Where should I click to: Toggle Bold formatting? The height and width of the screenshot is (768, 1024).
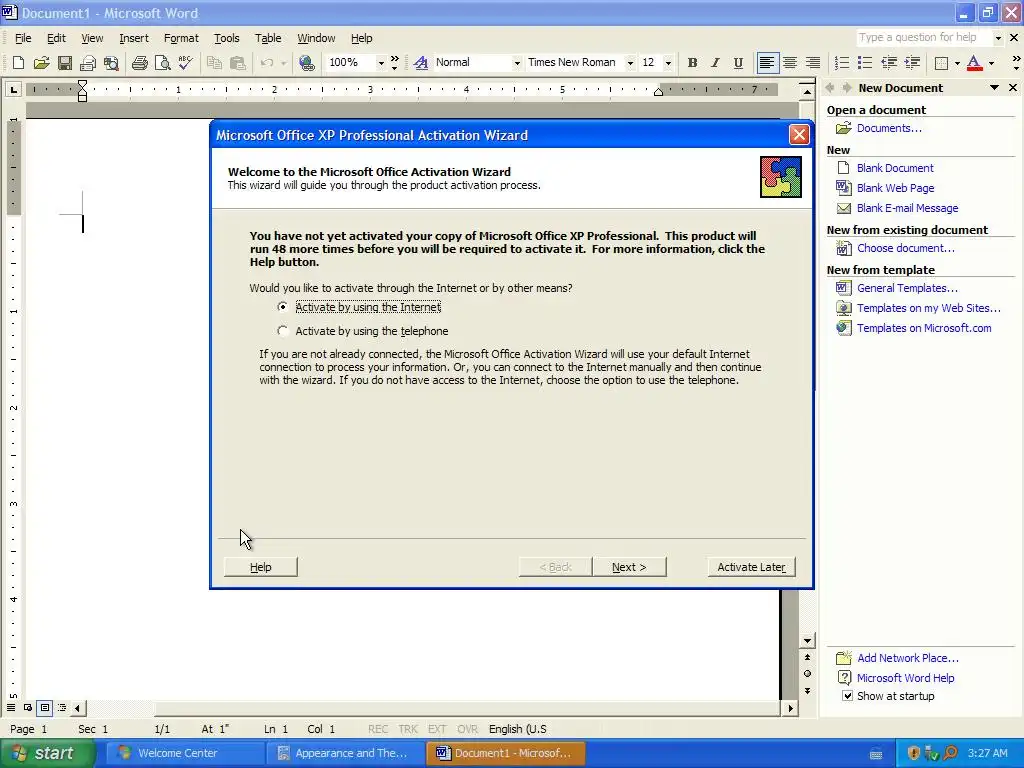[x=692, y=63]
